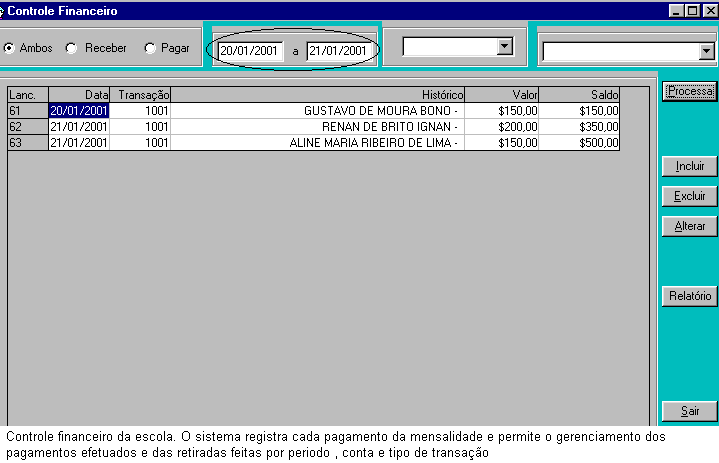Click the Processa button

(690, 91)
